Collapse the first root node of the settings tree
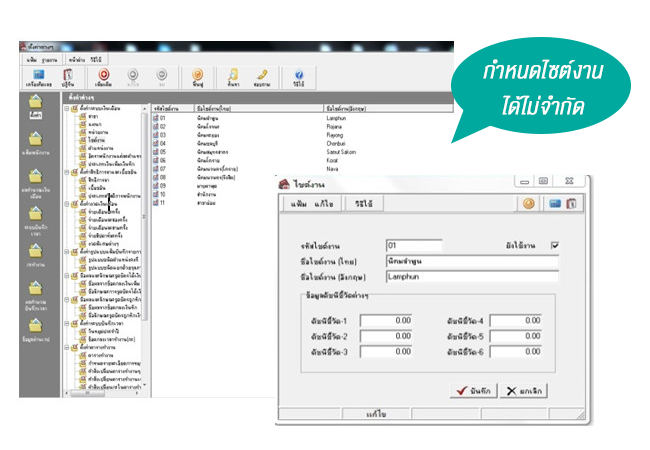Screen dimensions: 650x450 [x=66, y=109]
